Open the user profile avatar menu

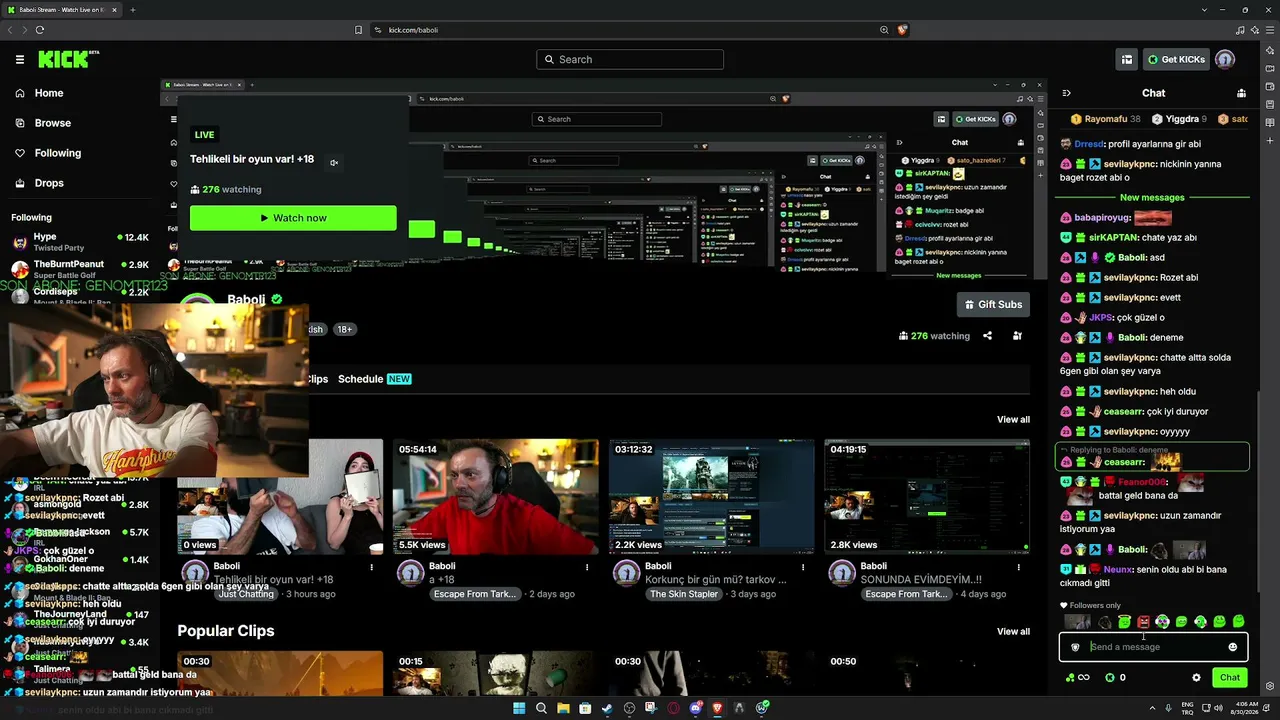pyautogui.click(x=1225, y=60)
